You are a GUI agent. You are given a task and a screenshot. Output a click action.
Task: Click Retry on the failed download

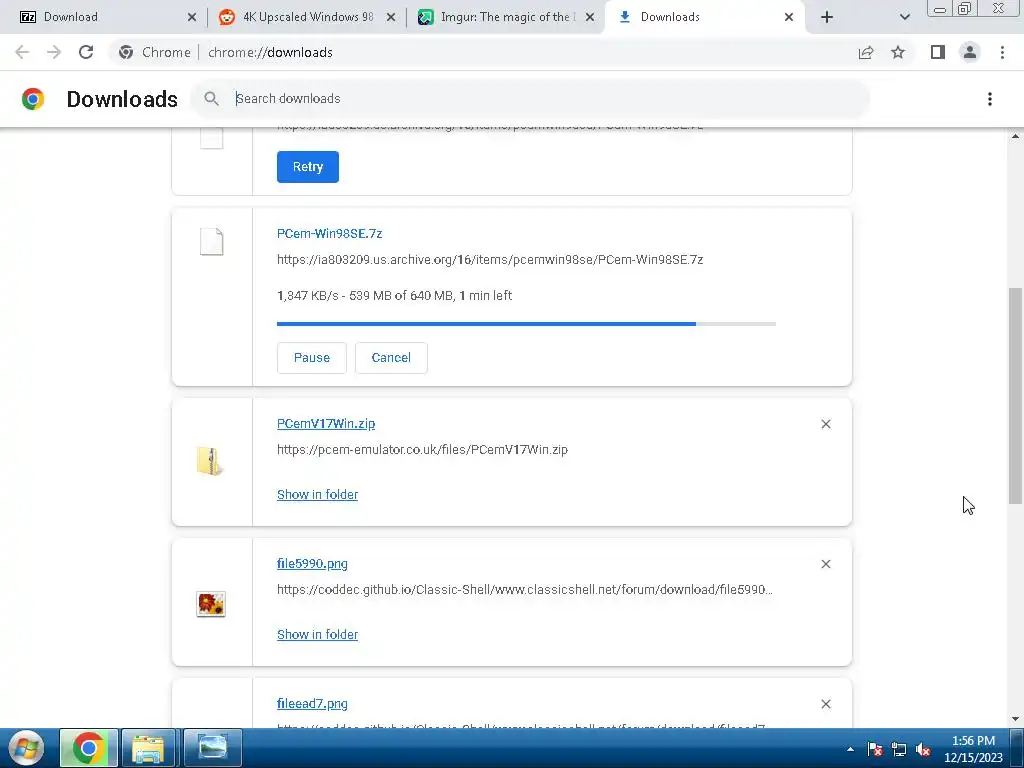(x=308, y=167)
